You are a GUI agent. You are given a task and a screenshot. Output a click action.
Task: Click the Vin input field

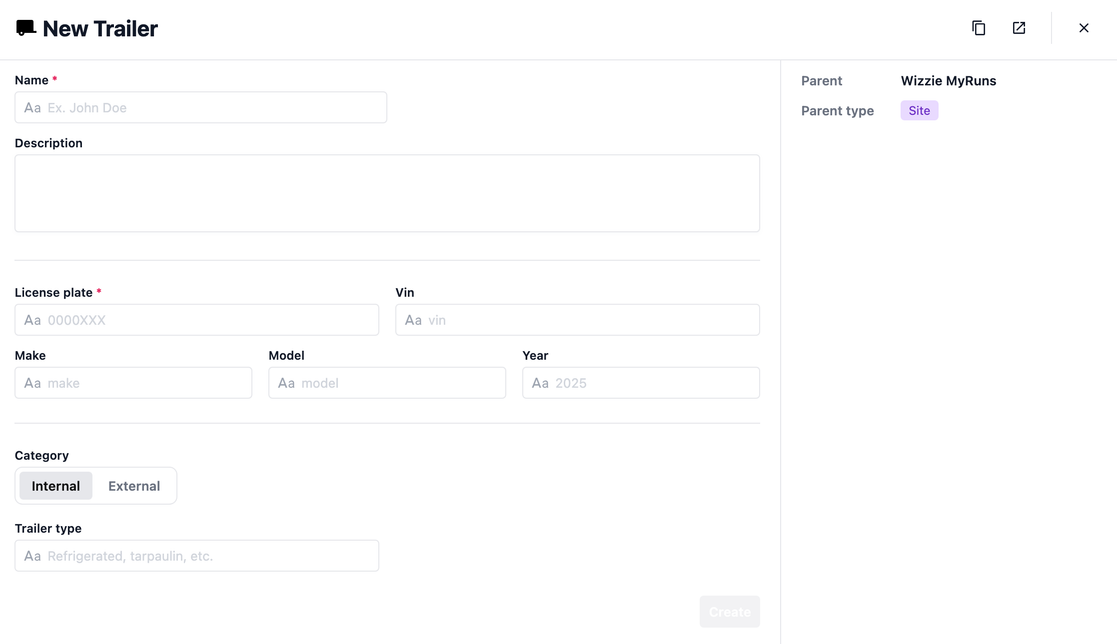(x=590, y=320)
